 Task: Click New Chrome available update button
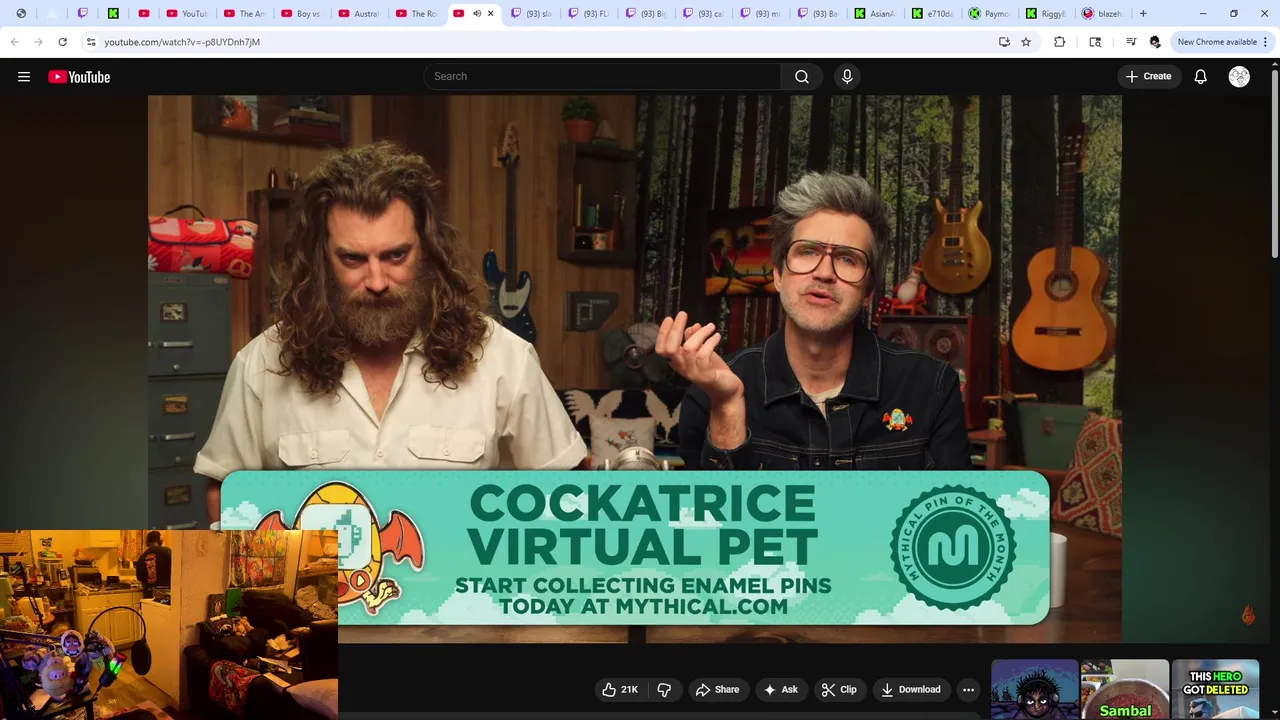pyautogui.click(x=1216, y=42)
